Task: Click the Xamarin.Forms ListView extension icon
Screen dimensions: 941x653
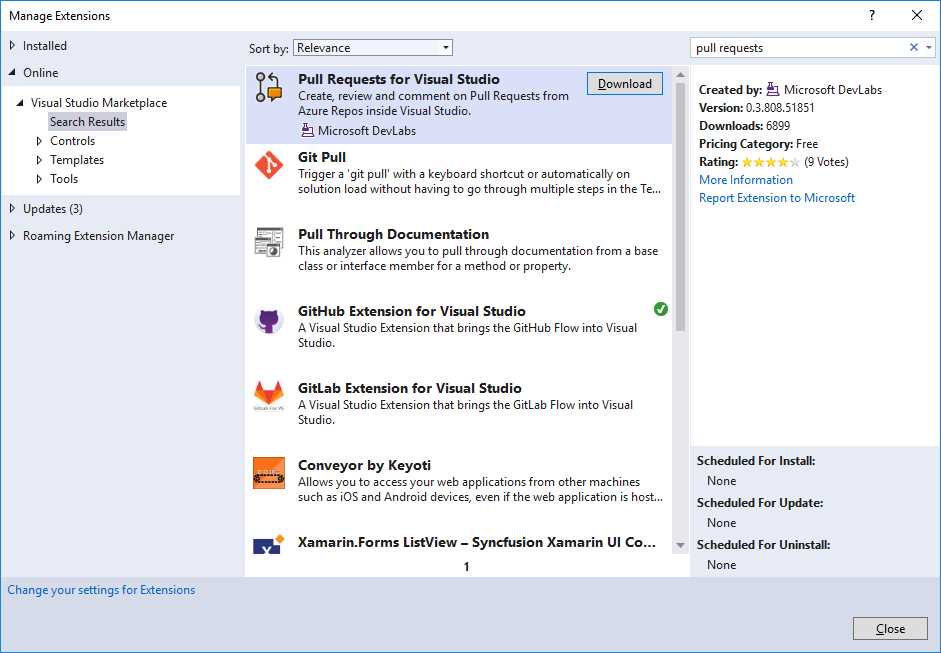Action: point(268,547)
